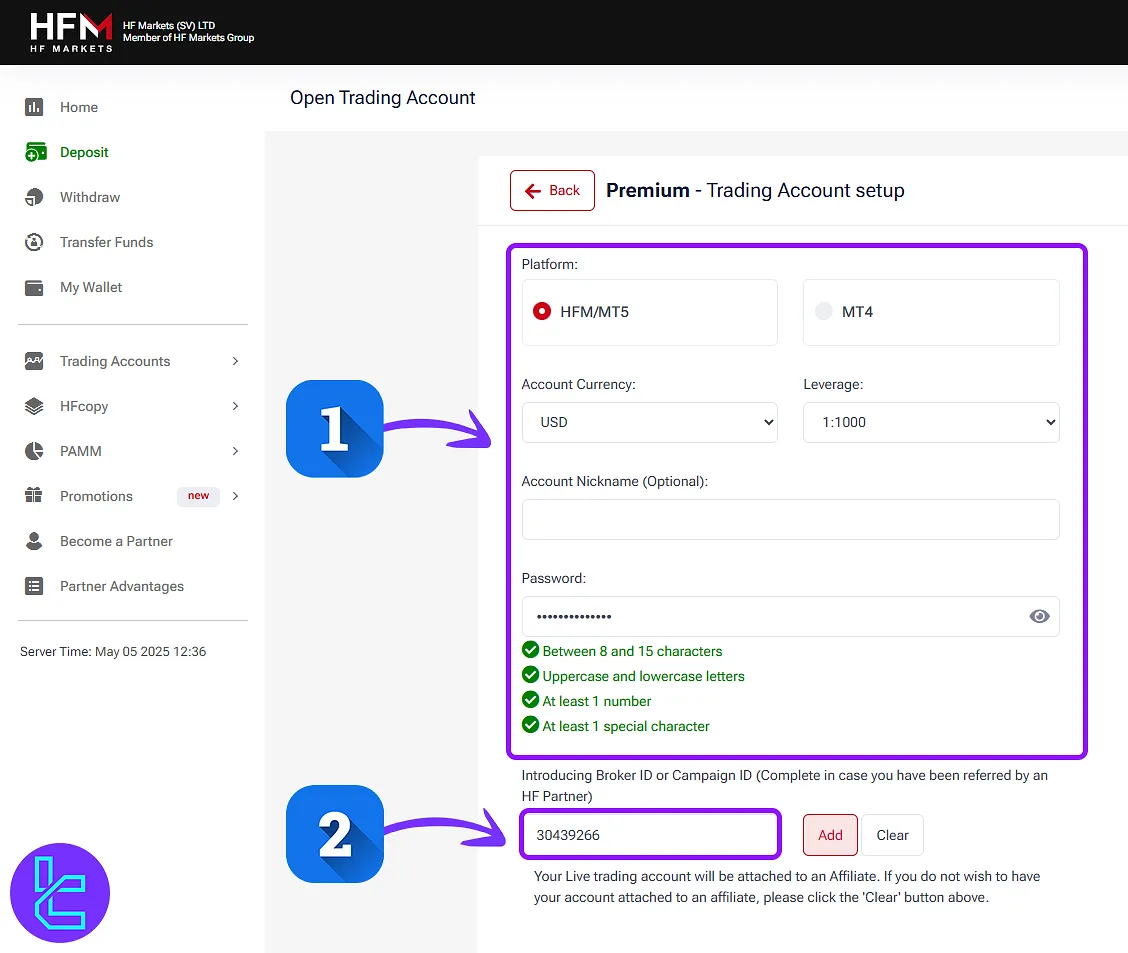This screenshot has height=953, width=1128.
Task: Click the Promotions gift icon
Action: (x=34, y=496)
